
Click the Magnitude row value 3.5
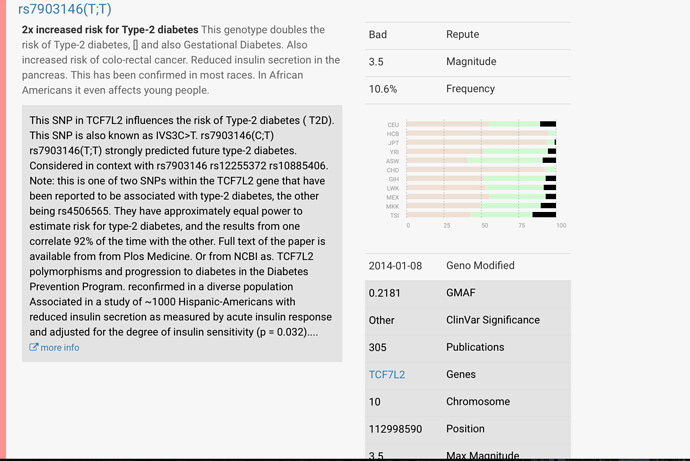click(x=376, y=62)
